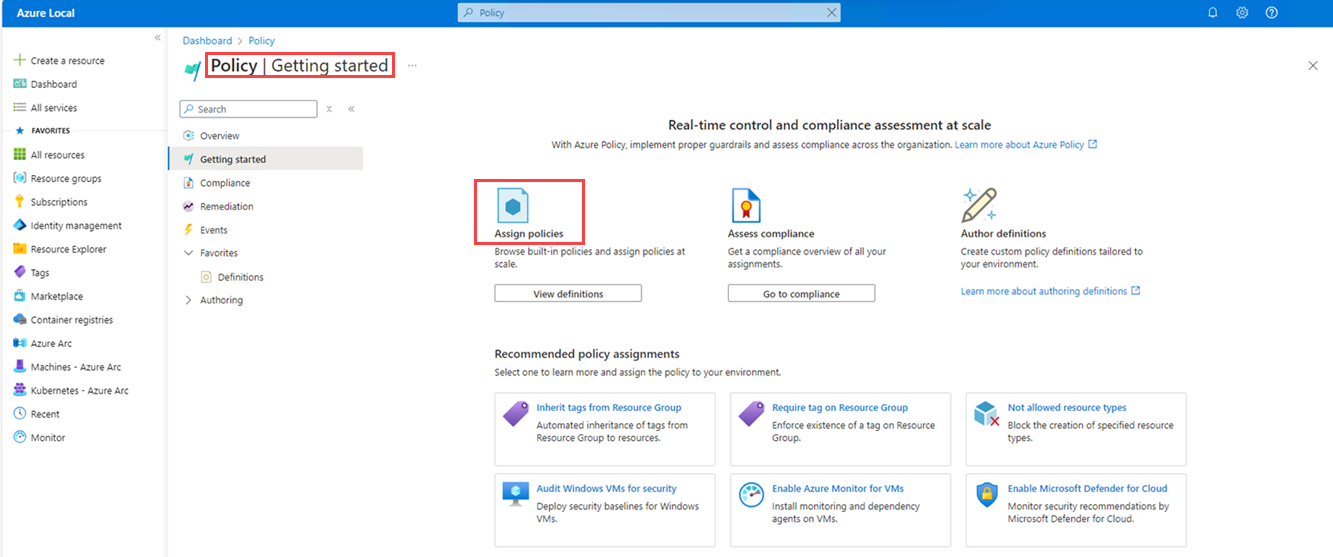
Task: Collapse the Policy resource menu pane
Action: coord(351,109)
